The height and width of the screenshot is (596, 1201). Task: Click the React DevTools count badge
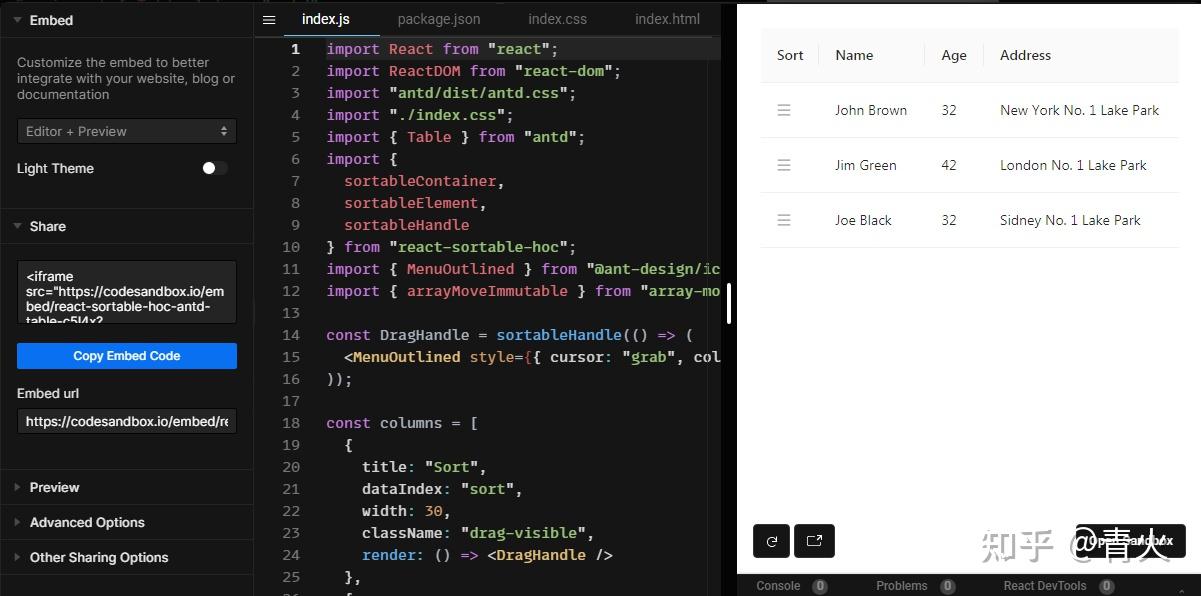pos(1107,586)
